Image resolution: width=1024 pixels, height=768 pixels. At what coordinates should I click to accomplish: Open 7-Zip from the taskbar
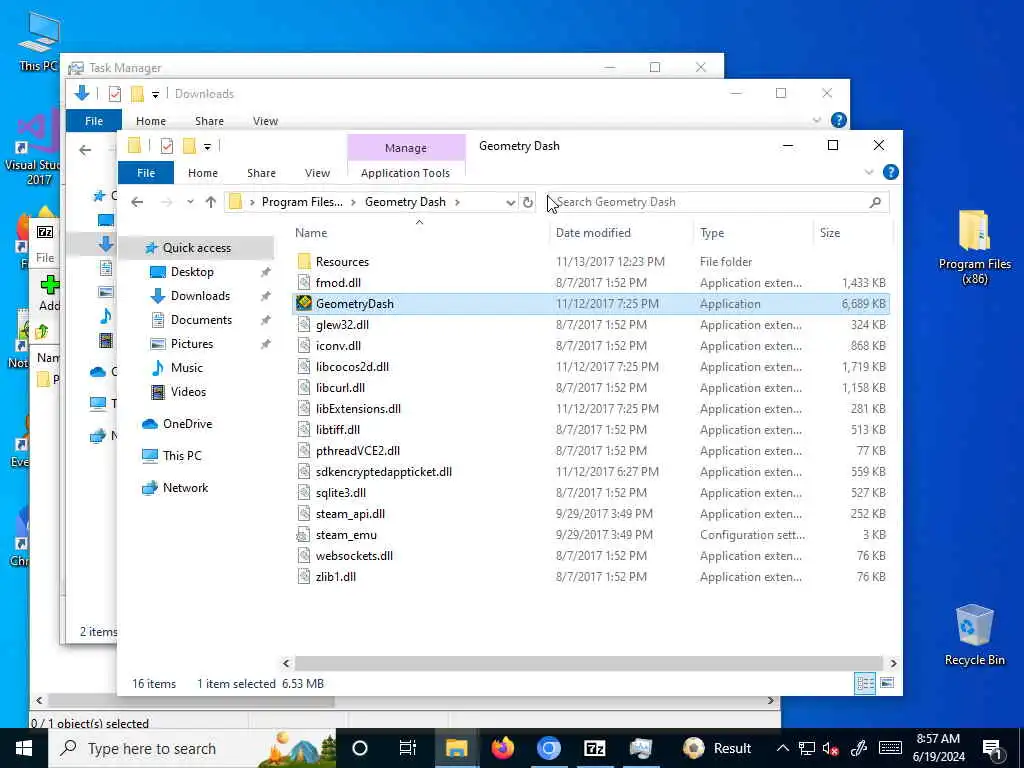(594, 748)
